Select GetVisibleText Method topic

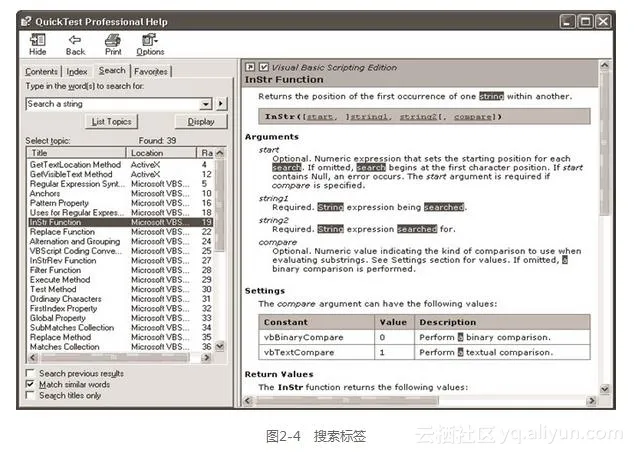click(x=71, y=174)
